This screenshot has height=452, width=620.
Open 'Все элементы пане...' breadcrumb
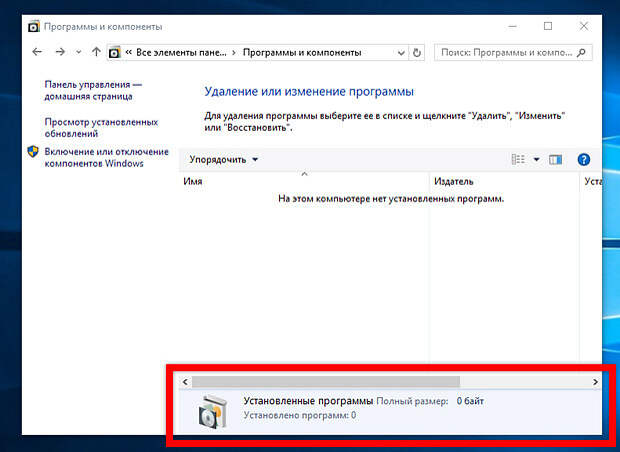point(181,53)
